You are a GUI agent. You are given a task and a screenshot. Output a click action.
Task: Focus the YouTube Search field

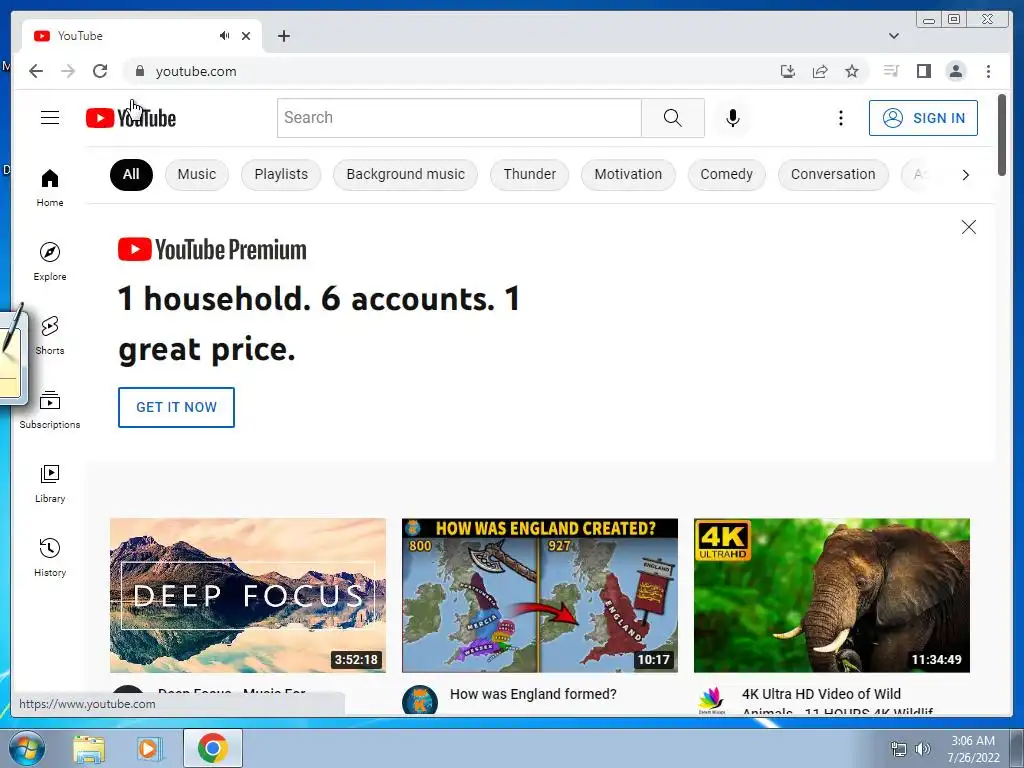click(x=459, y=118)
